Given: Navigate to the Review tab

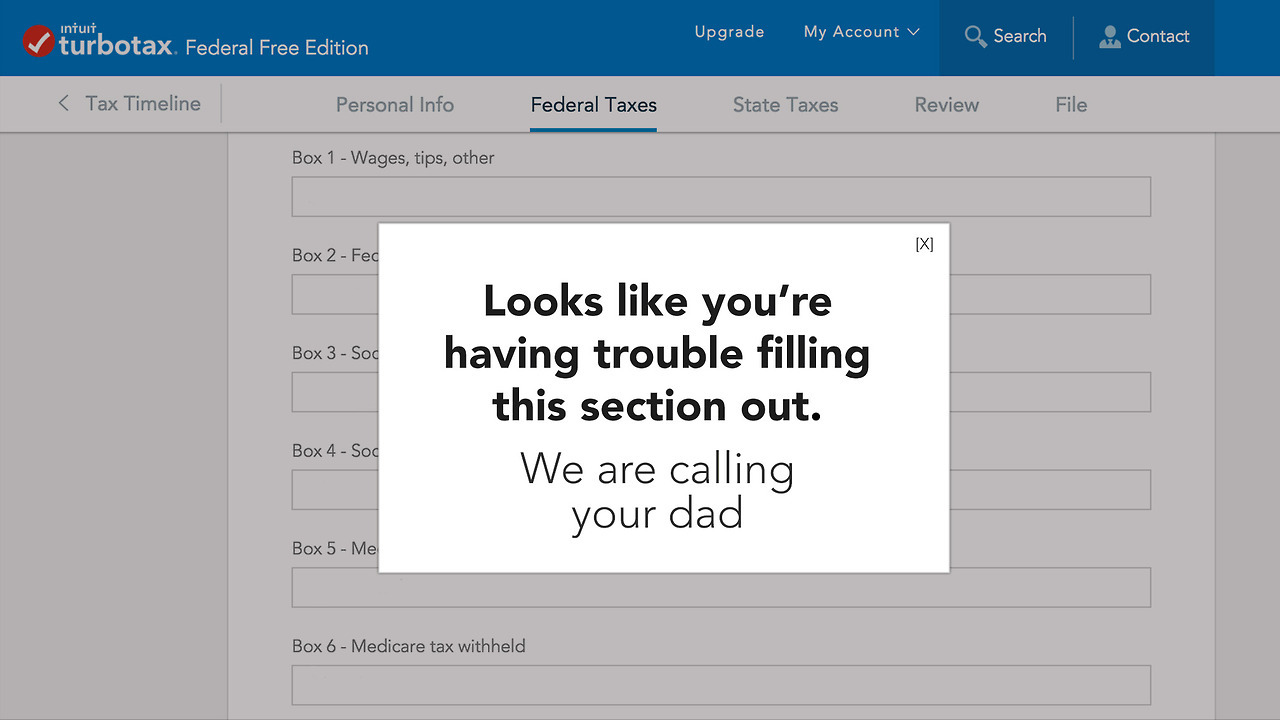Looking at the screenshot, I should pyautogui.click(x=946, y=104).
